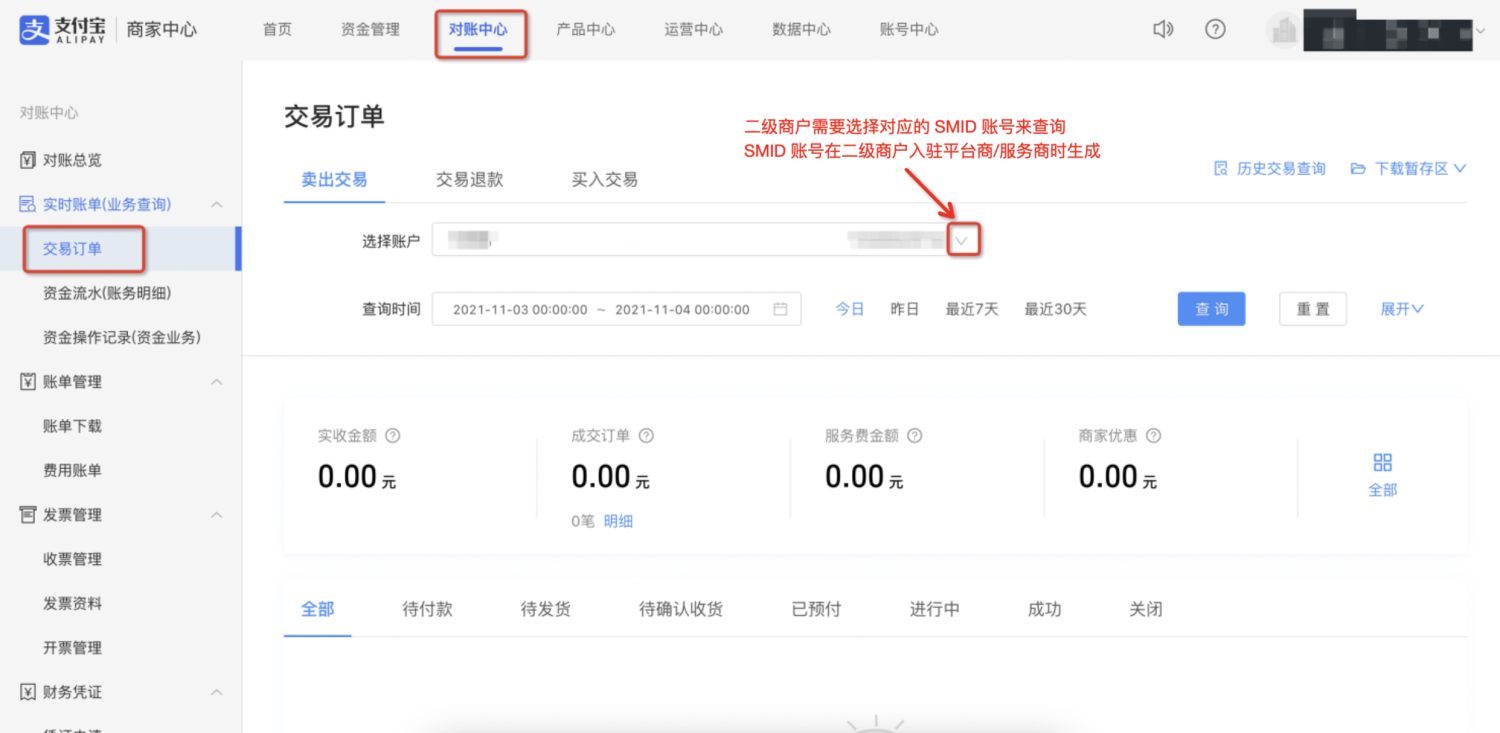Open 交易订单 in sidebar
Screen dimensions: 1500x733
click(x=72, y=249)
